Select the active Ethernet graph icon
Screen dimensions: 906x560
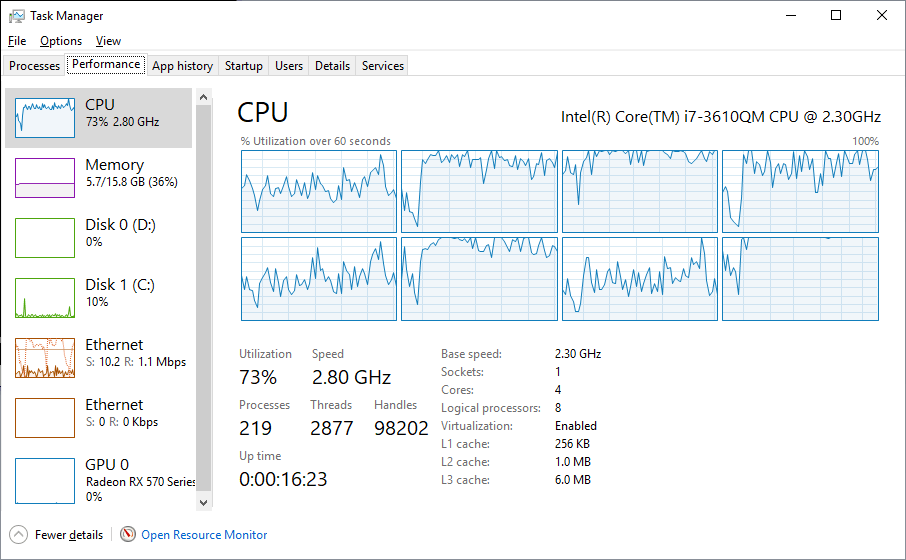[x=45, y=358]
